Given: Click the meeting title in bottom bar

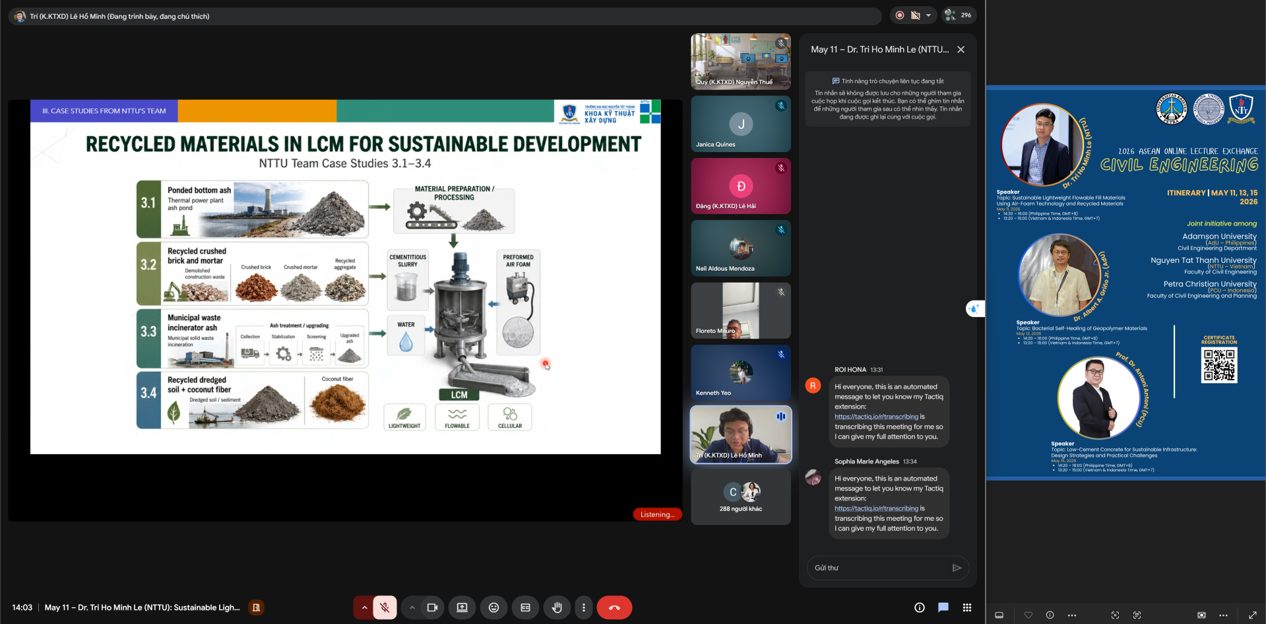Looking at the screenshot, I should click(x=143, y=607).
